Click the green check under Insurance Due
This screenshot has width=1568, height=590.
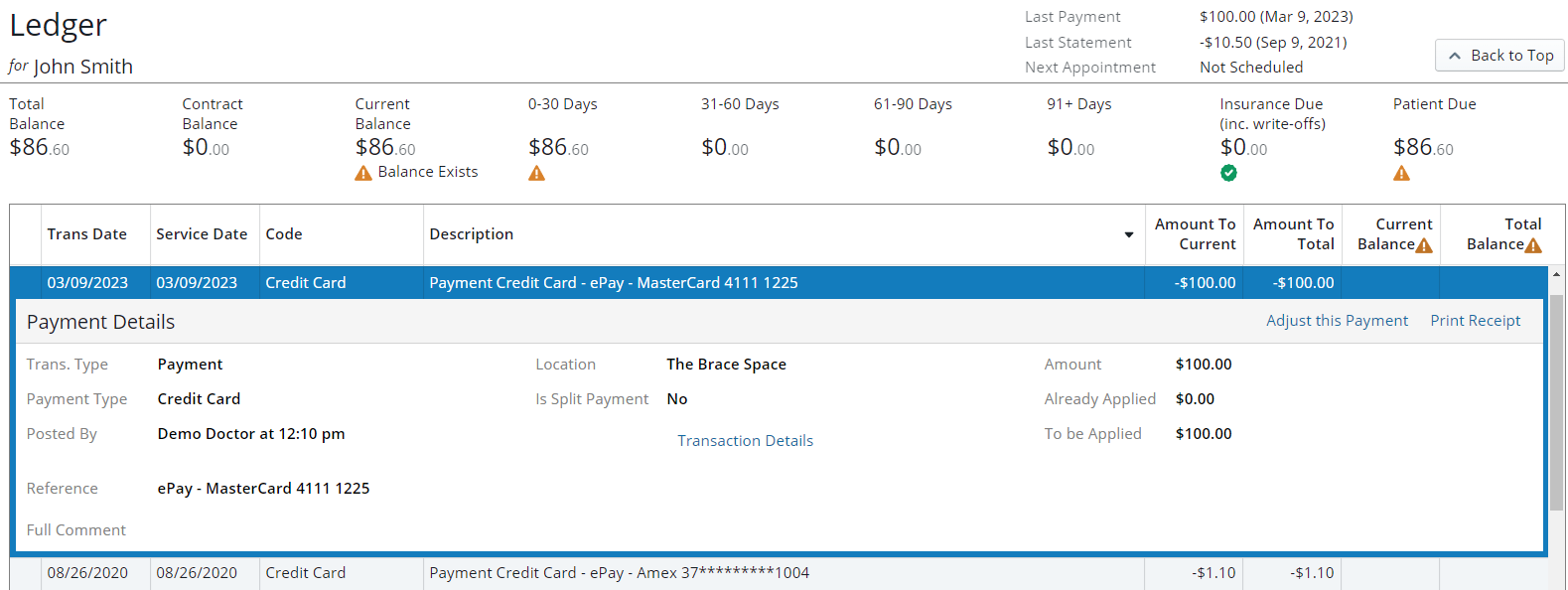(x=1228, y=173)
